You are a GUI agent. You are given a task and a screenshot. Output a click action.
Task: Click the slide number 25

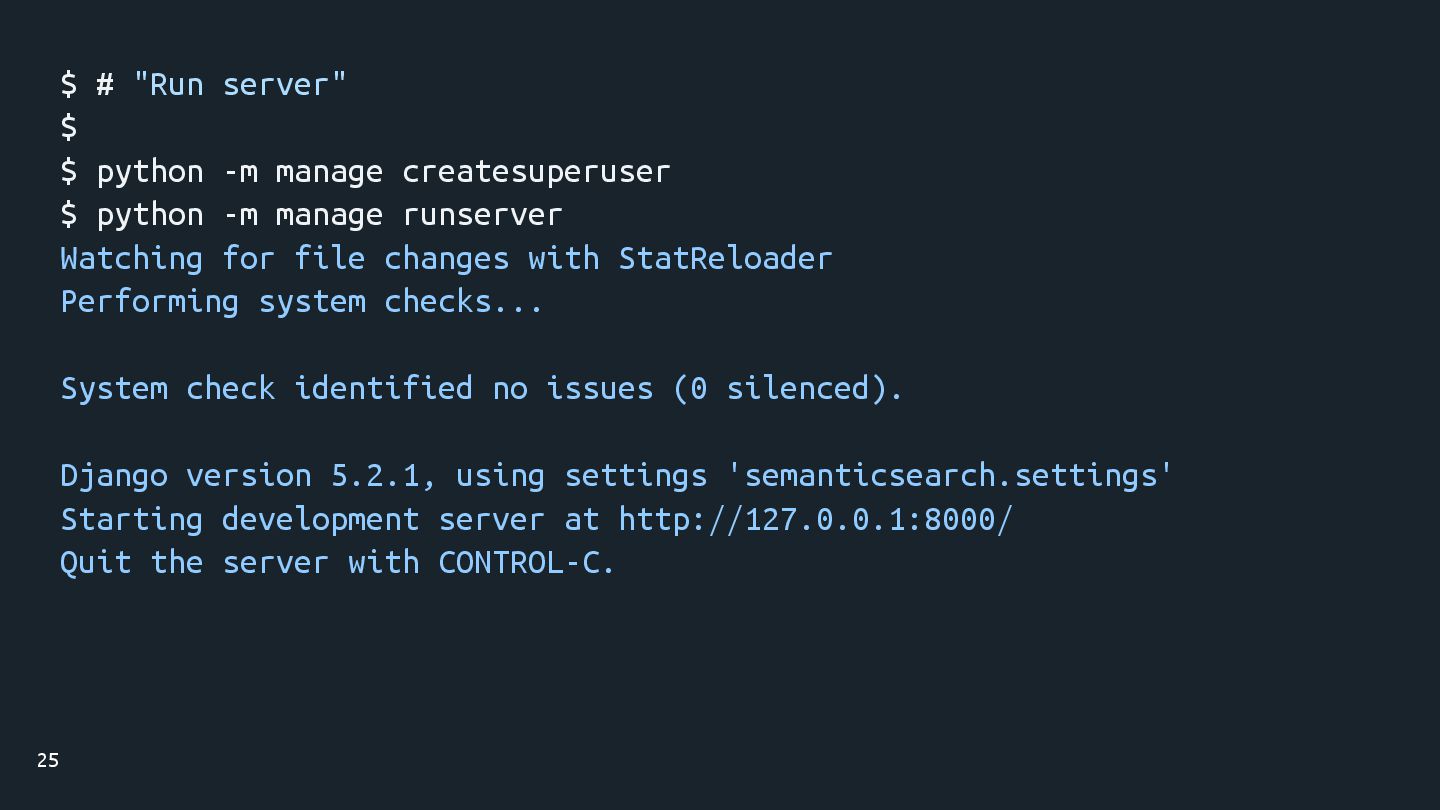point(48,760)
